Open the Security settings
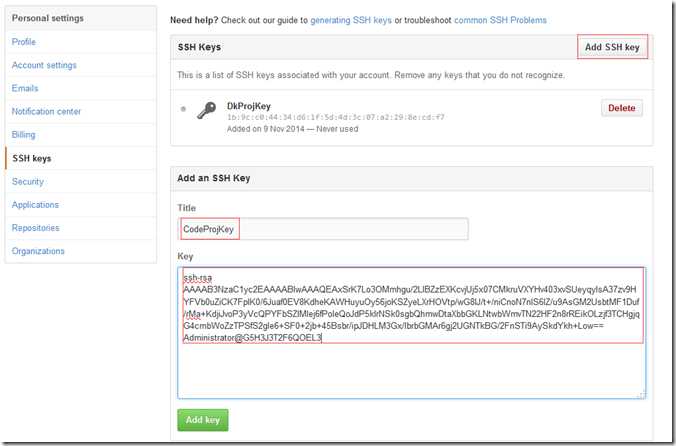Screen dimensions: 676x446 tap(28, 182)
